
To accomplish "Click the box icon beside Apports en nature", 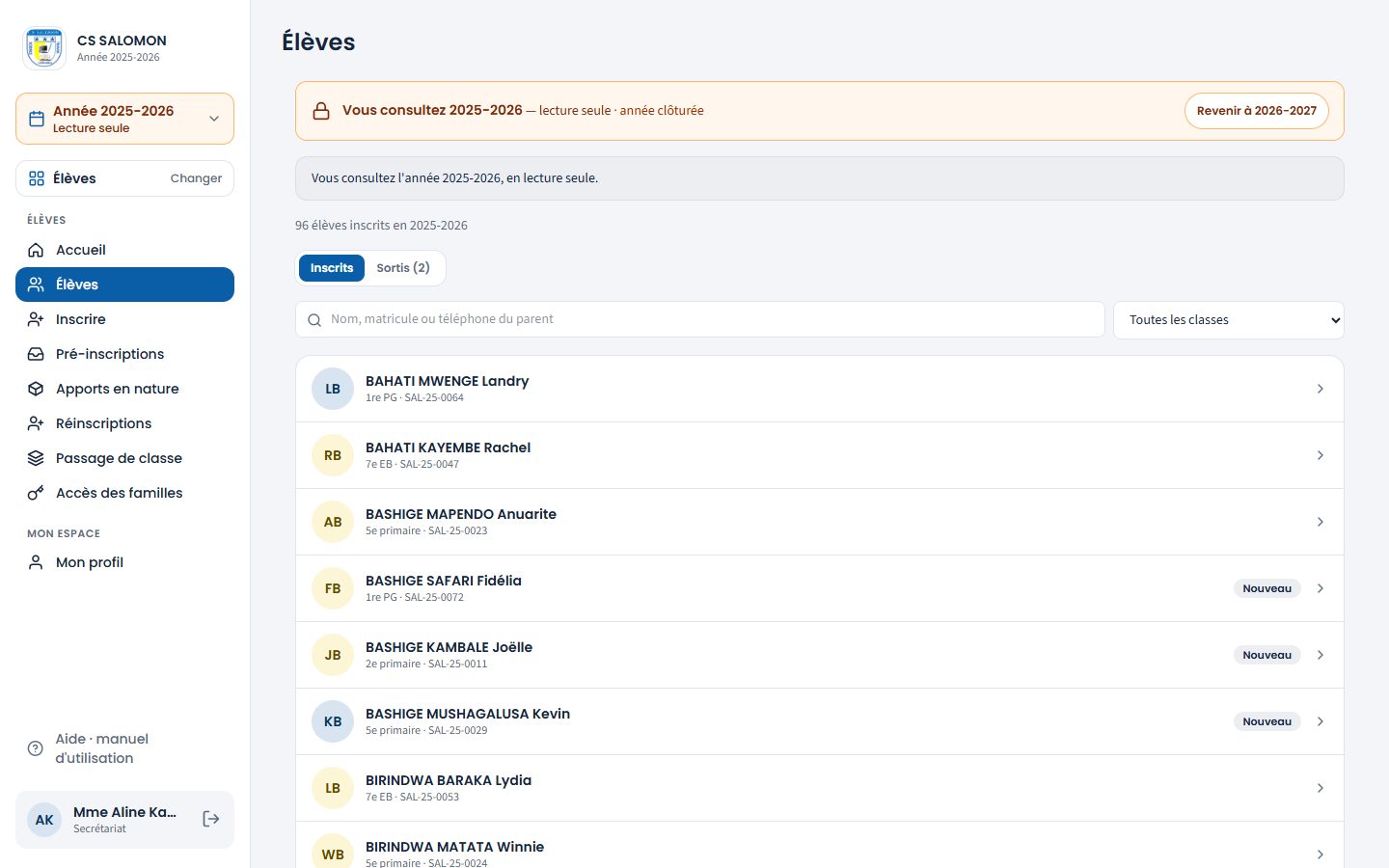I will point(36,389).
